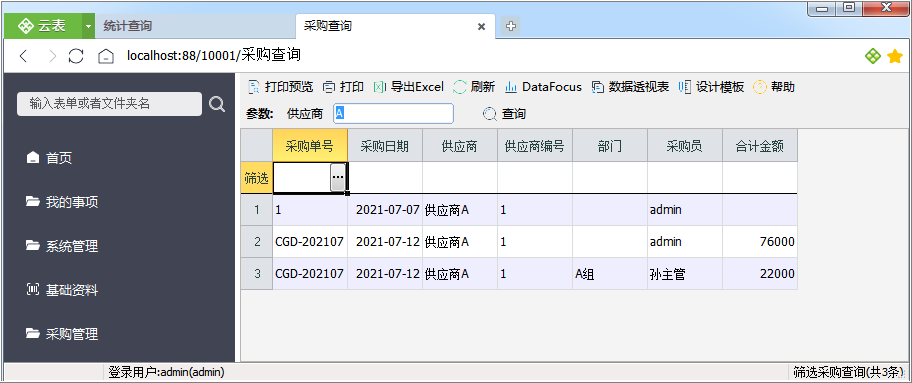Click the green diamond icon near bookmarks

(x=872, y=56)
